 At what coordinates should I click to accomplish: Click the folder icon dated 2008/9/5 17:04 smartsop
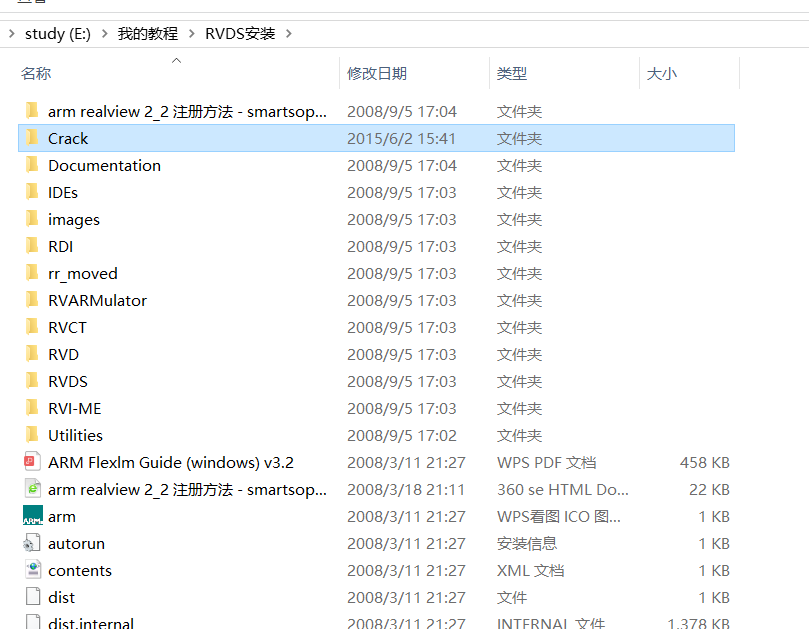32,110
